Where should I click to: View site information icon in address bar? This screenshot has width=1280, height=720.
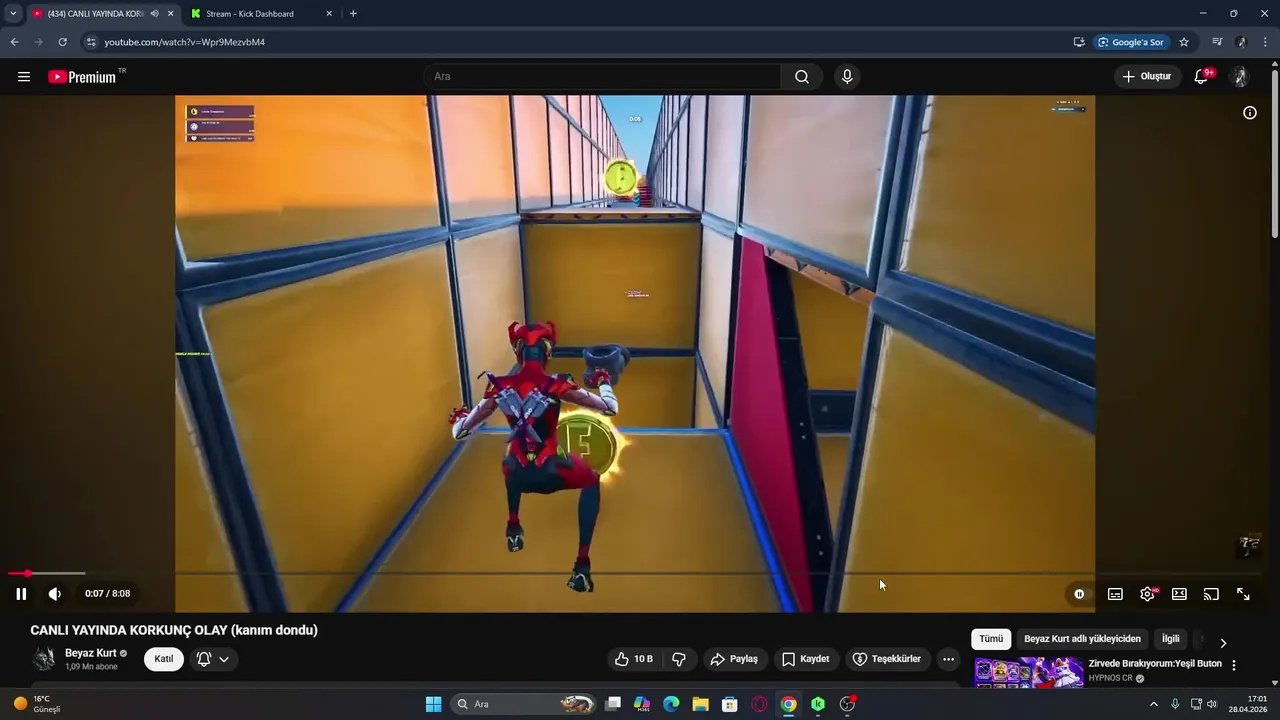[90, 42]
